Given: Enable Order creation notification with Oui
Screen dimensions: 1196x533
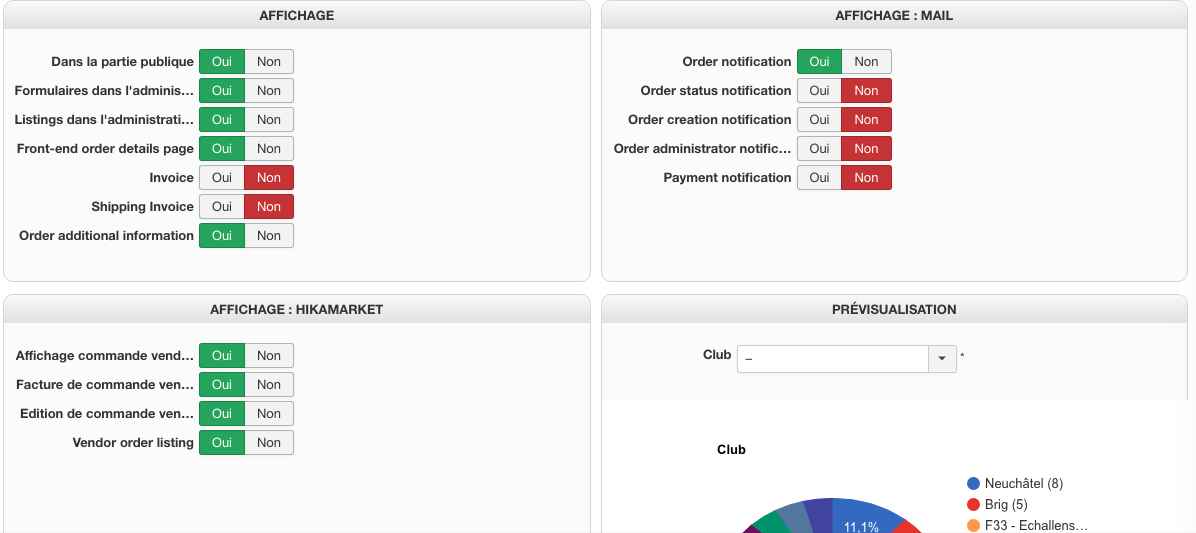Looking at the screenshot, I should pyautogui.click(x=819, y=120).
